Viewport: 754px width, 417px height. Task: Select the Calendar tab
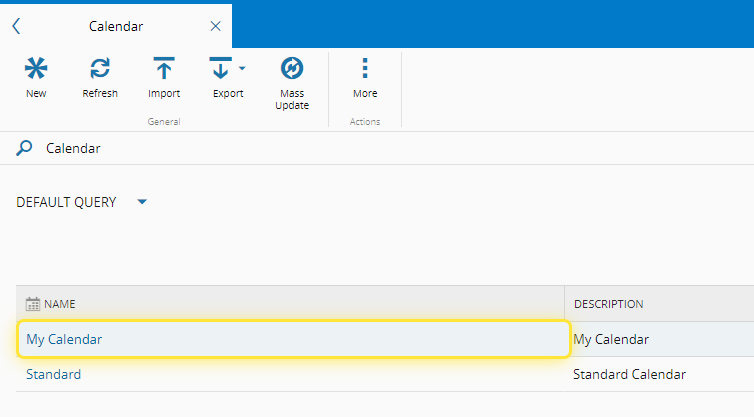click(116, 26)
